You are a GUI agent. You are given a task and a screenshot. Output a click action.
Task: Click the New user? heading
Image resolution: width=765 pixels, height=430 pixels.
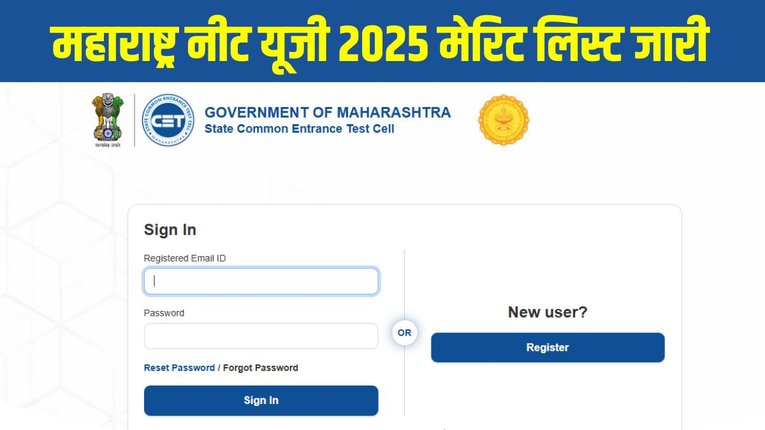(x=547, y=312)
